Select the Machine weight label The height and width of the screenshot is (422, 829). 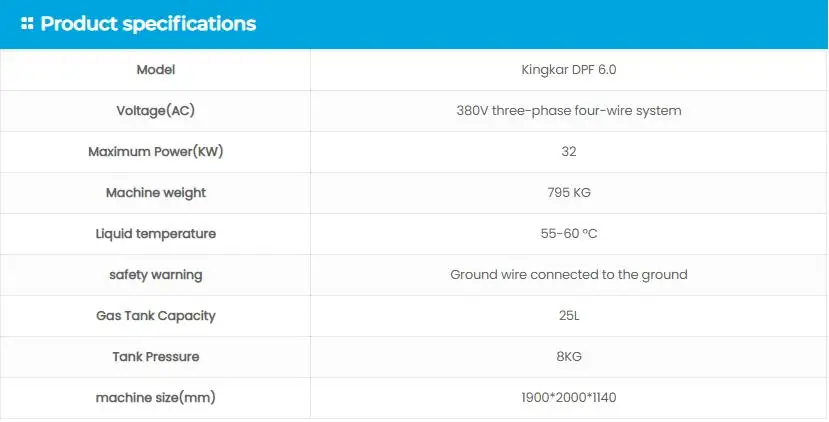(156, 193)
